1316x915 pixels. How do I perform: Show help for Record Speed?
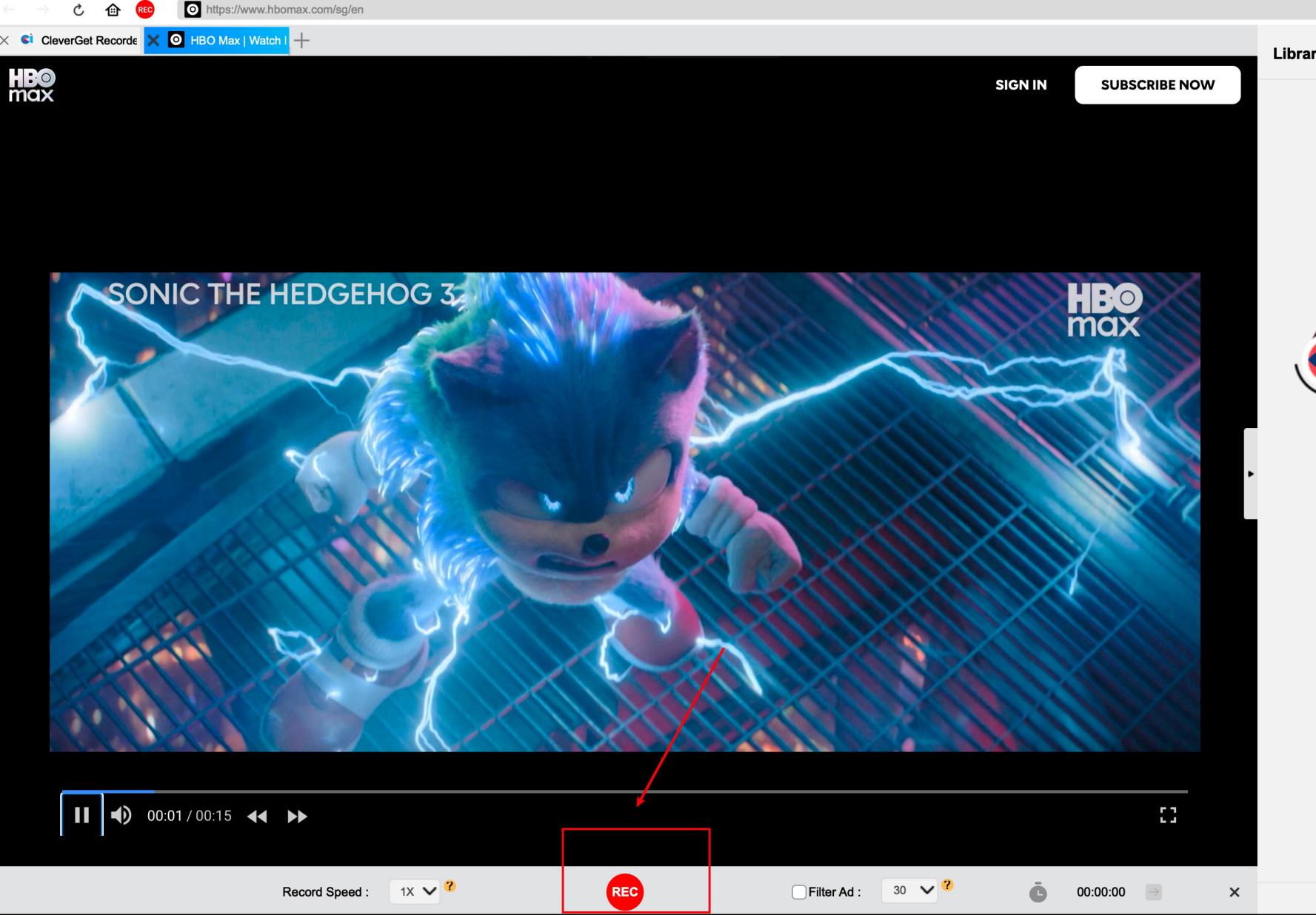pyautogui.click(x=450, y=885)
